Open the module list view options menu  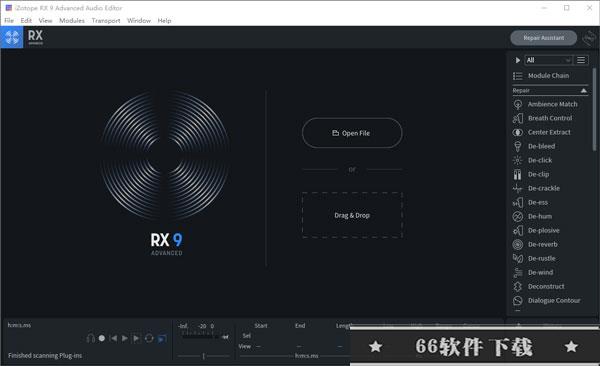(581, 60)
